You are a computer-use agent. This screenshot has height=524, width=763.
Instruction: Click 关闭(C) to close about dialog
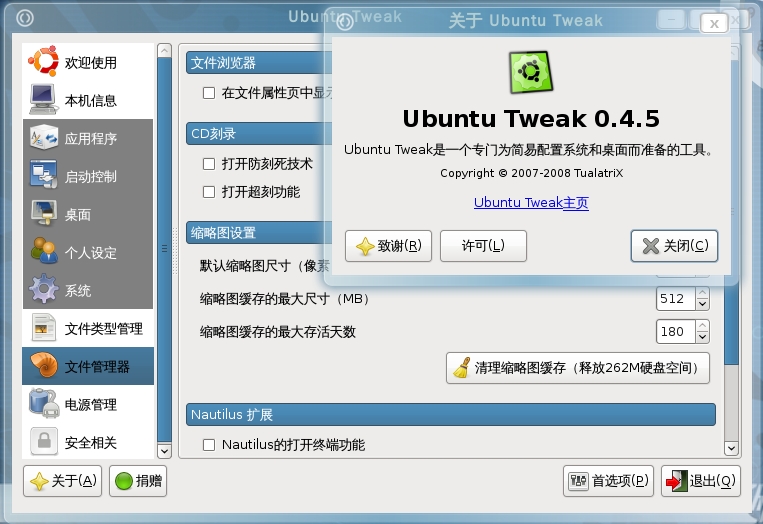674,246
